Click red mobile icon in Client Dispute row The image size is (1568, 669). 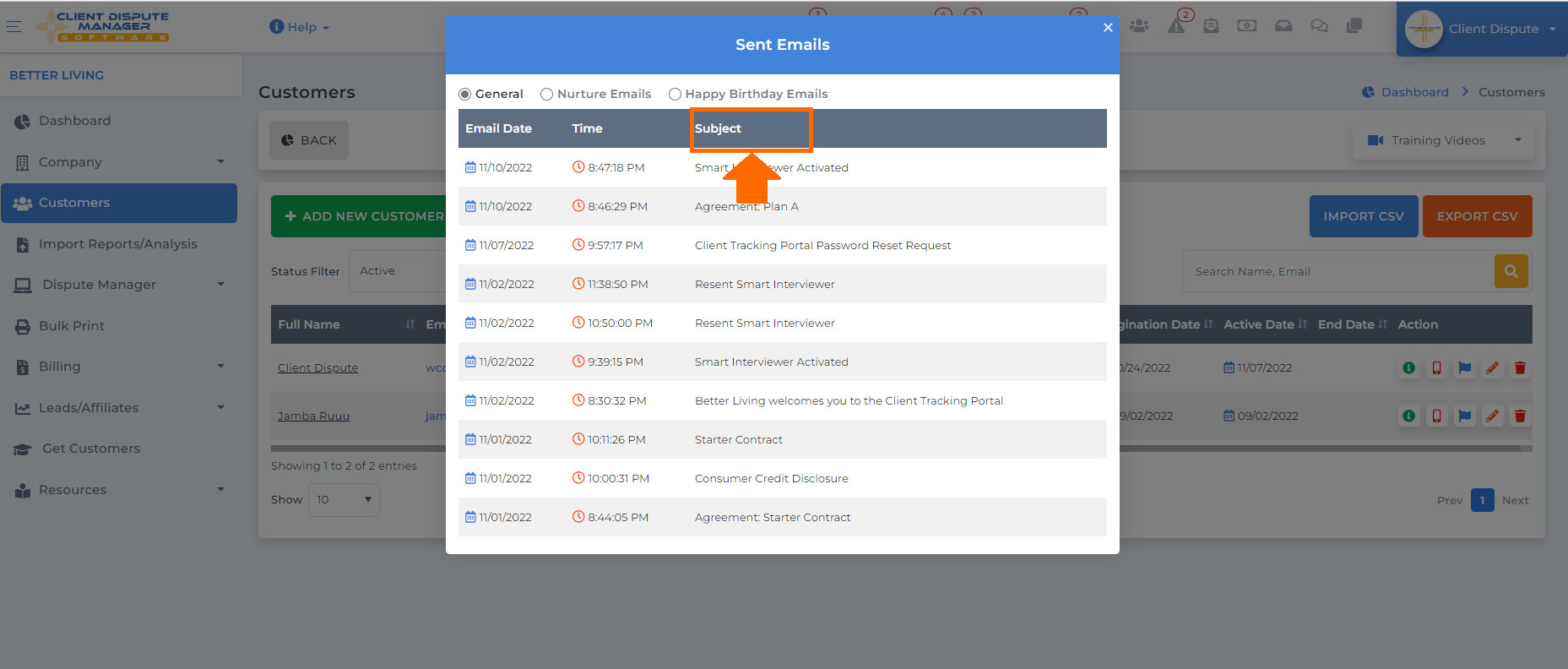click(1436, 368)
